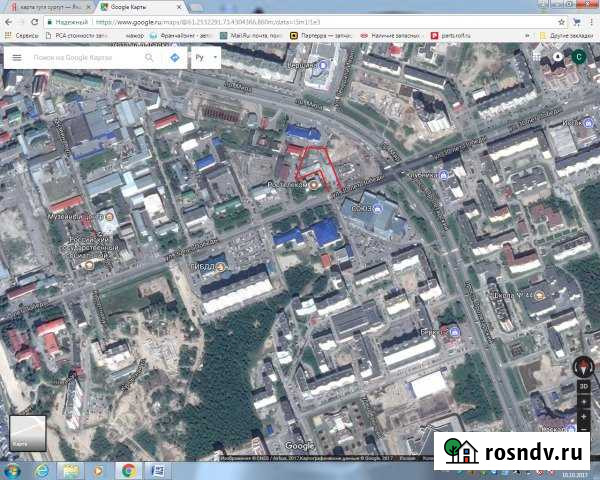Open the Google Maps hamburger menu

[18, 58]
